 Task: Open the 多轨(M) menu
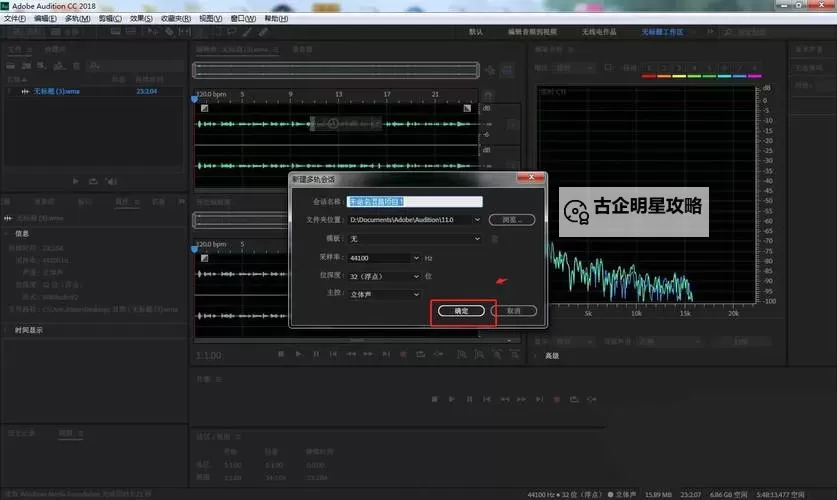pyautogui.click(x=77, y=19)
